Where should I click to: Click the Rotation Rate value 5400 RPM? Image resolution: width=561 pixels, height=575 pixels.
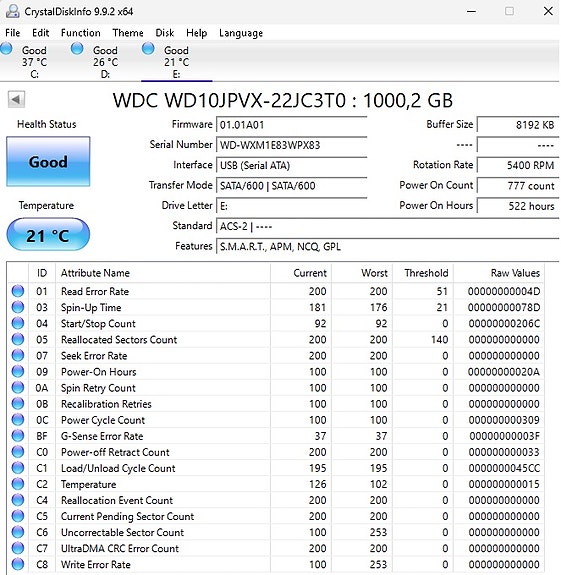click(518, 165)
